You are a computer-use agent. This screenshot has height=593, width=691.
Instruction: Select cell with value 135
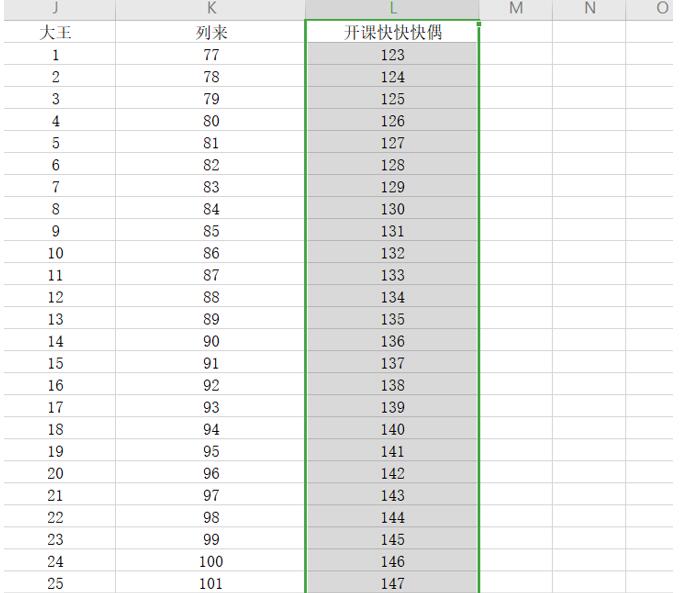click(x=392, y=319)
